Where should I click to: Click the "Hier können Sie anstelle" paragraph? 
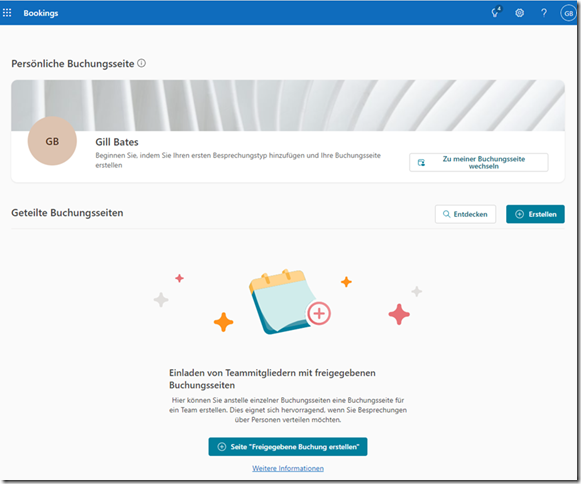click(288, 410)
